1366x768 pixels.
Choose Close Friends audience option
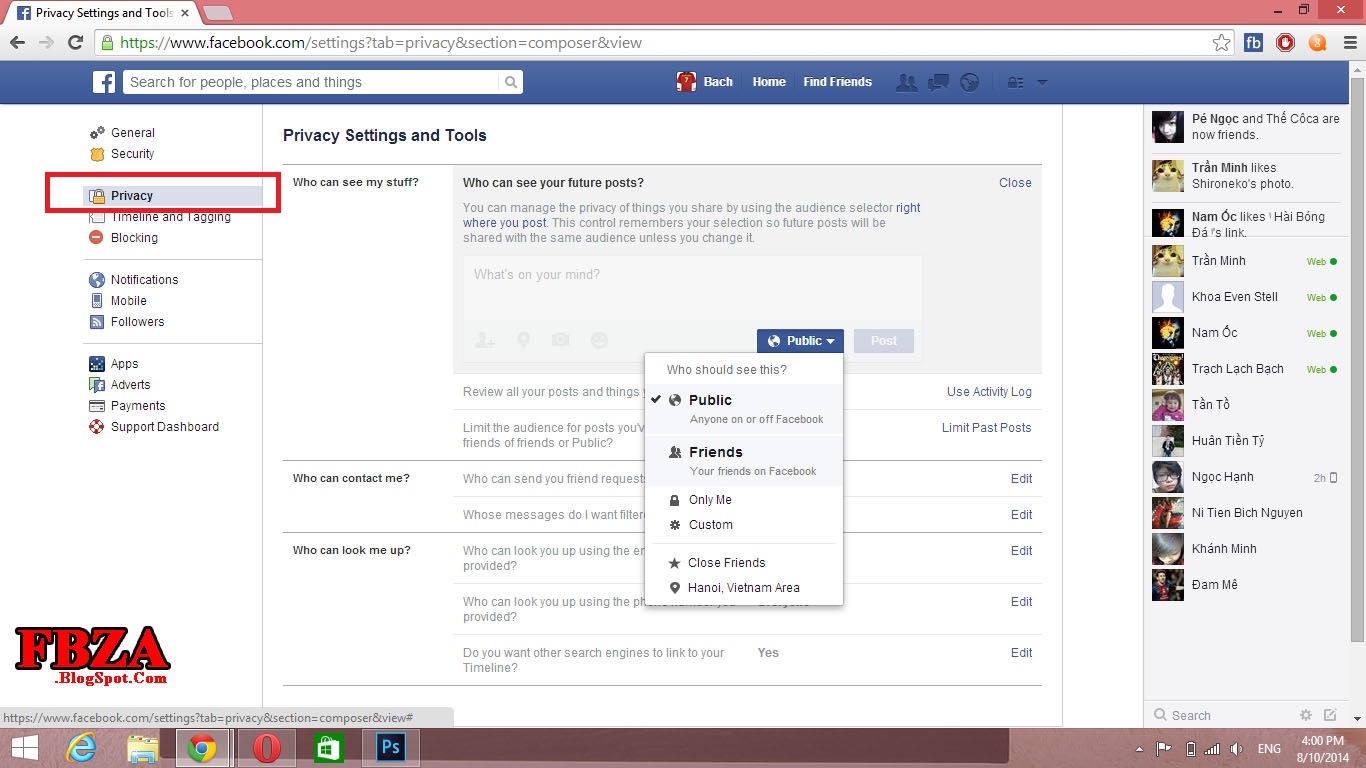point(744,563)
